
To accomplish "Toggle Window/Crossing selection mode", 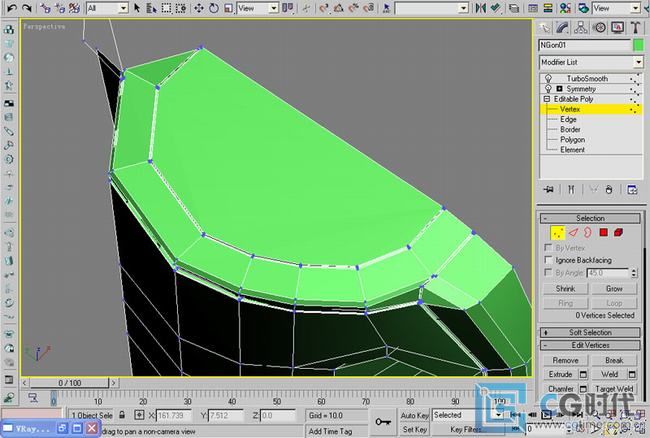I will [x=180, y=8].
